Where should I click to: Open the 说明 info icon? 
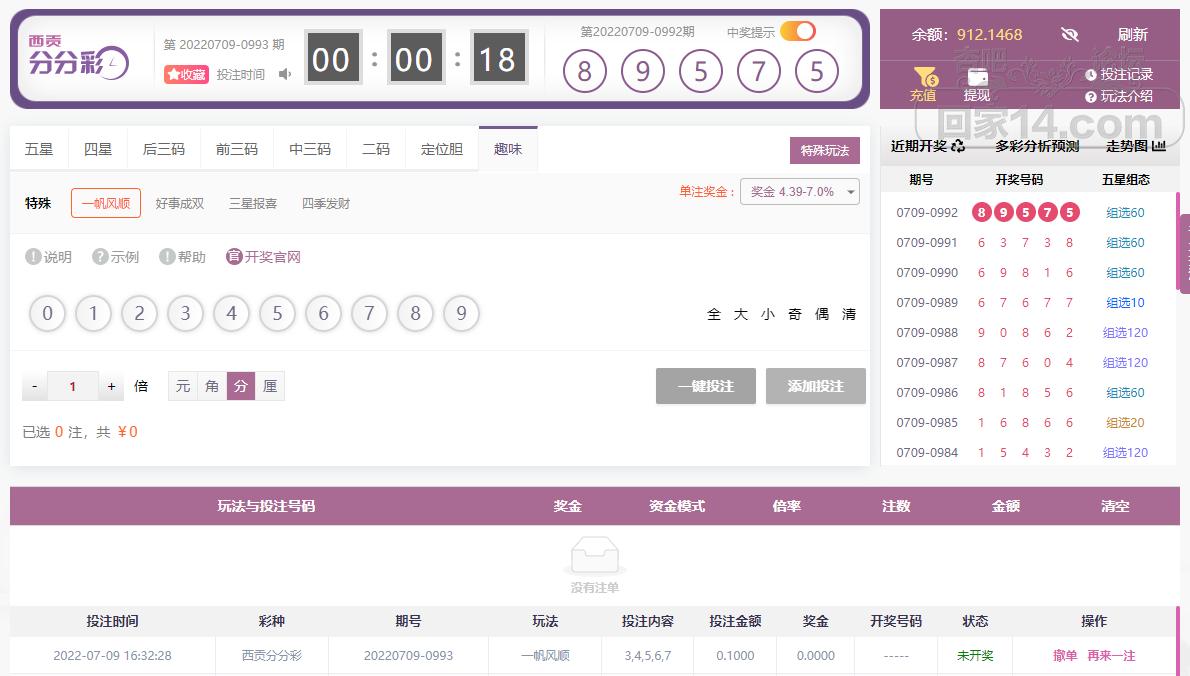click(x=33, y=257)
